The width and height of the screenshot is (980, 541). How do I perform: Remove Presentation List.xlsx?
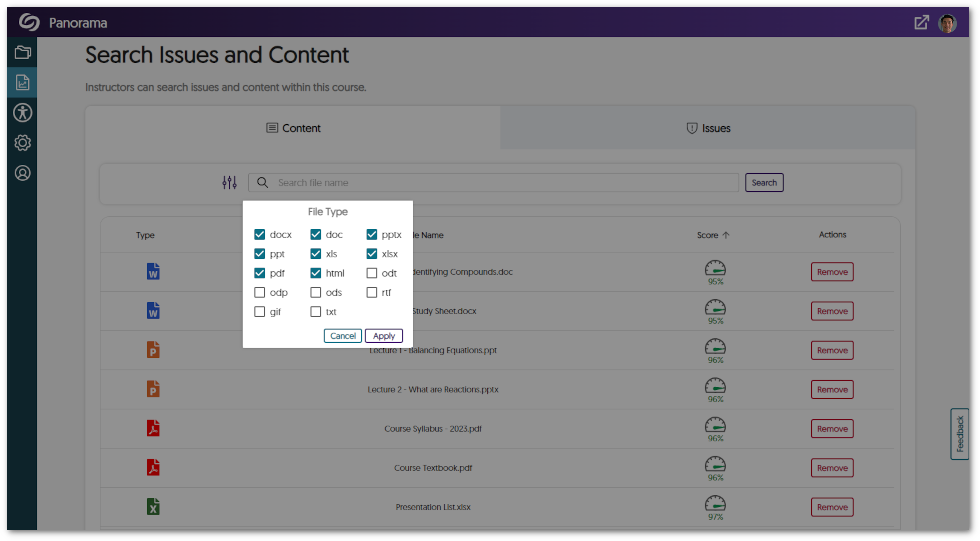tap(832, 507)
